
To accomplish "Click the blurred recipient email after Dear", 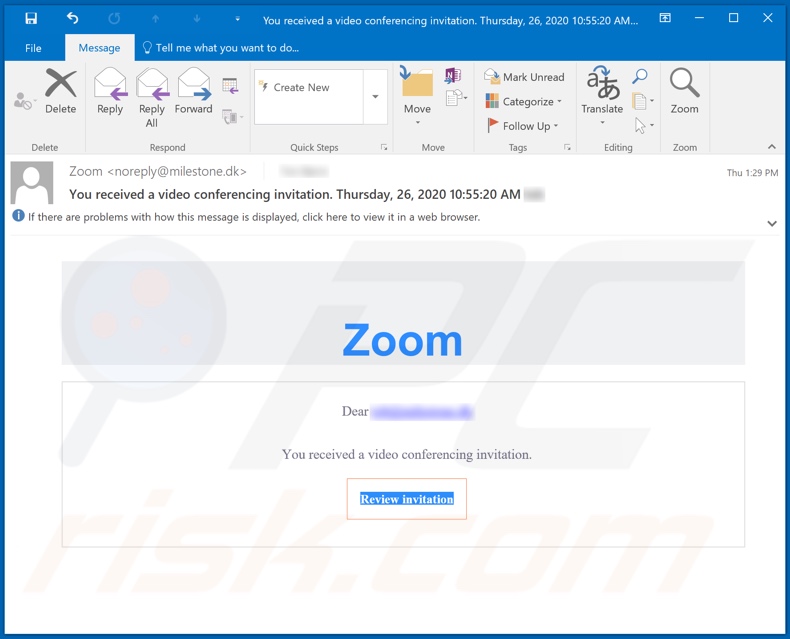I will (422, 412).
